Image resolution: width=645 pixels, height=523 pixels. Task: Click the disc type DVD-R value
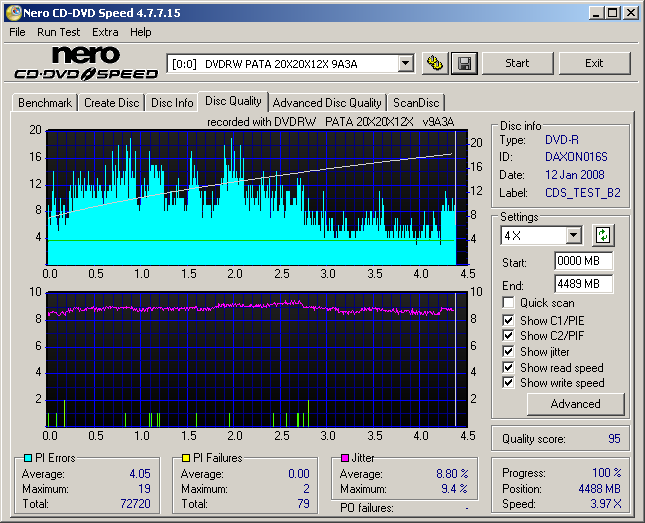pos(561,140)
